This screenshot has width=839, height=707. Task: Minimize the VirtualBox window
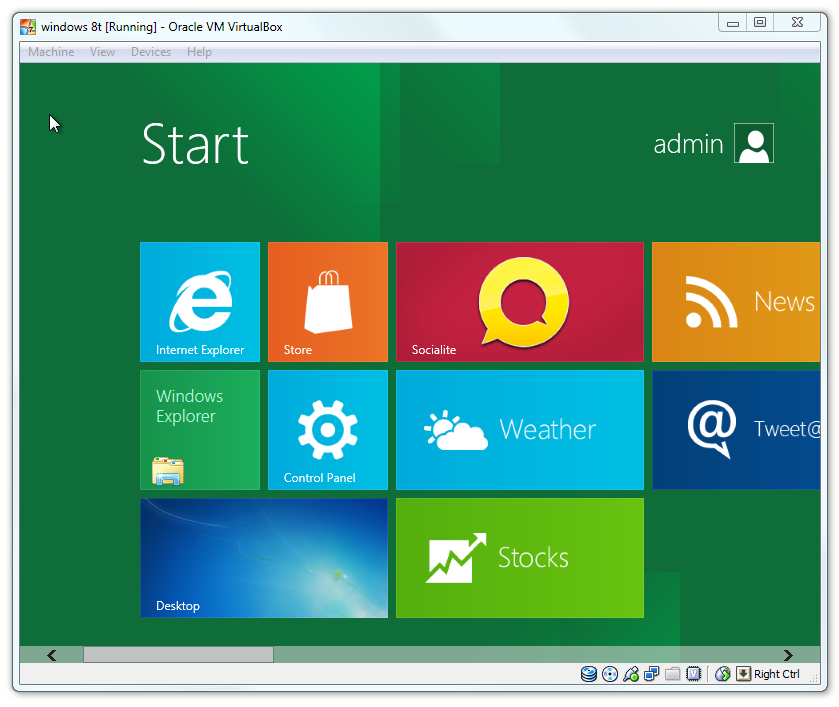733,23
